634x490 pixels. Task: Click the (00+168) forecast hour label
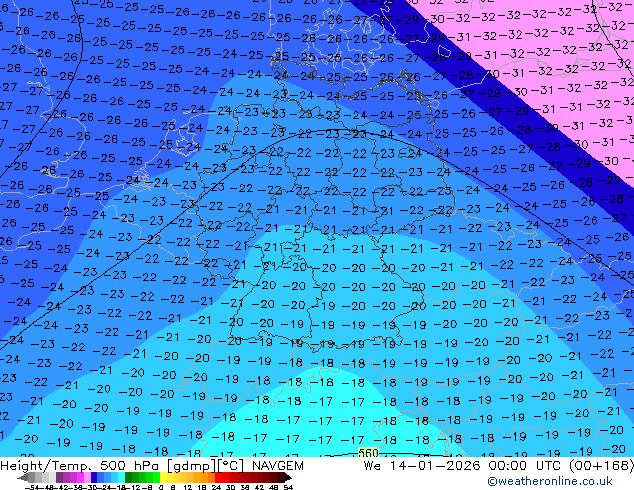coord(601,466)
